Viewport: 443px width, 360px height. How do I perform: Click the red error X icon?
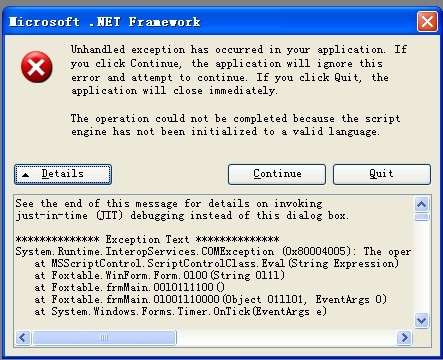coord(36,67)
